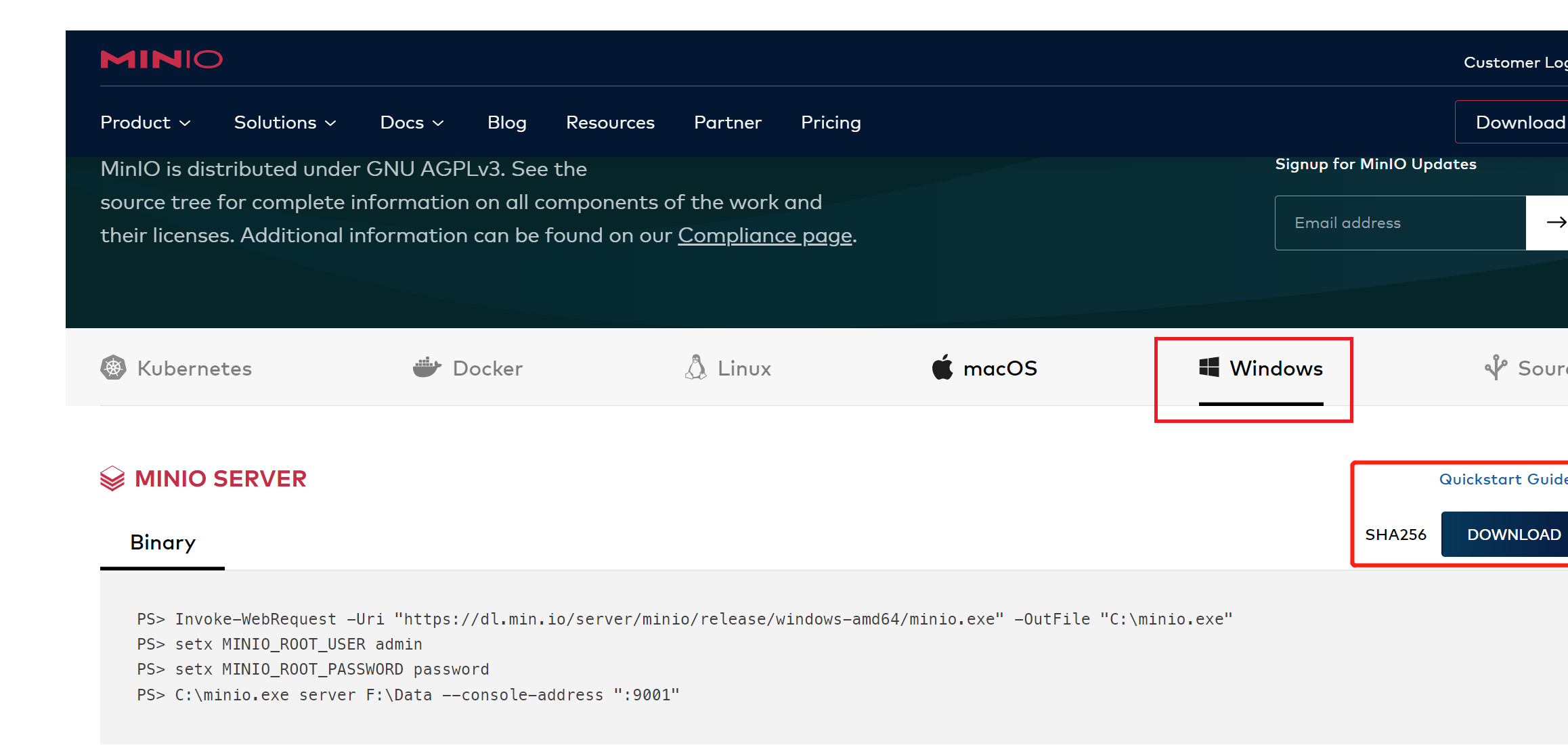The image size is (1568, 745).
Task: Click the Windows logo icon
Action: click(1208, 367)
